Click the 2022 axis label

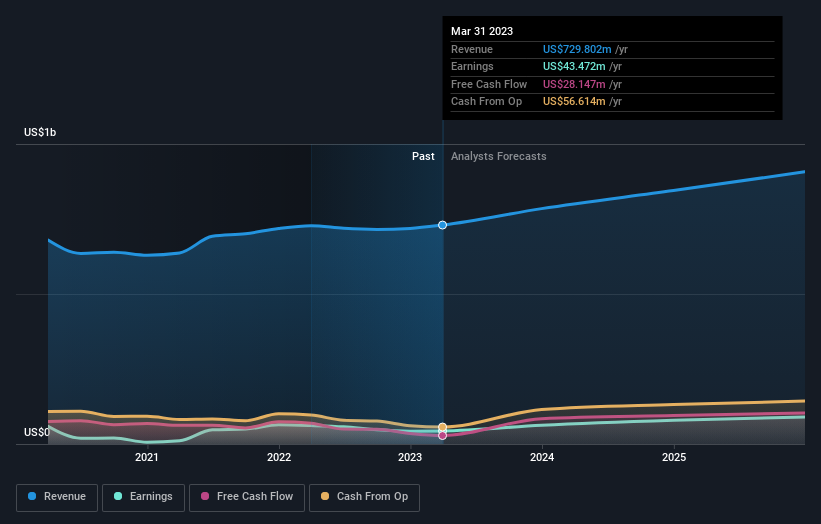(x=279, y=458)
